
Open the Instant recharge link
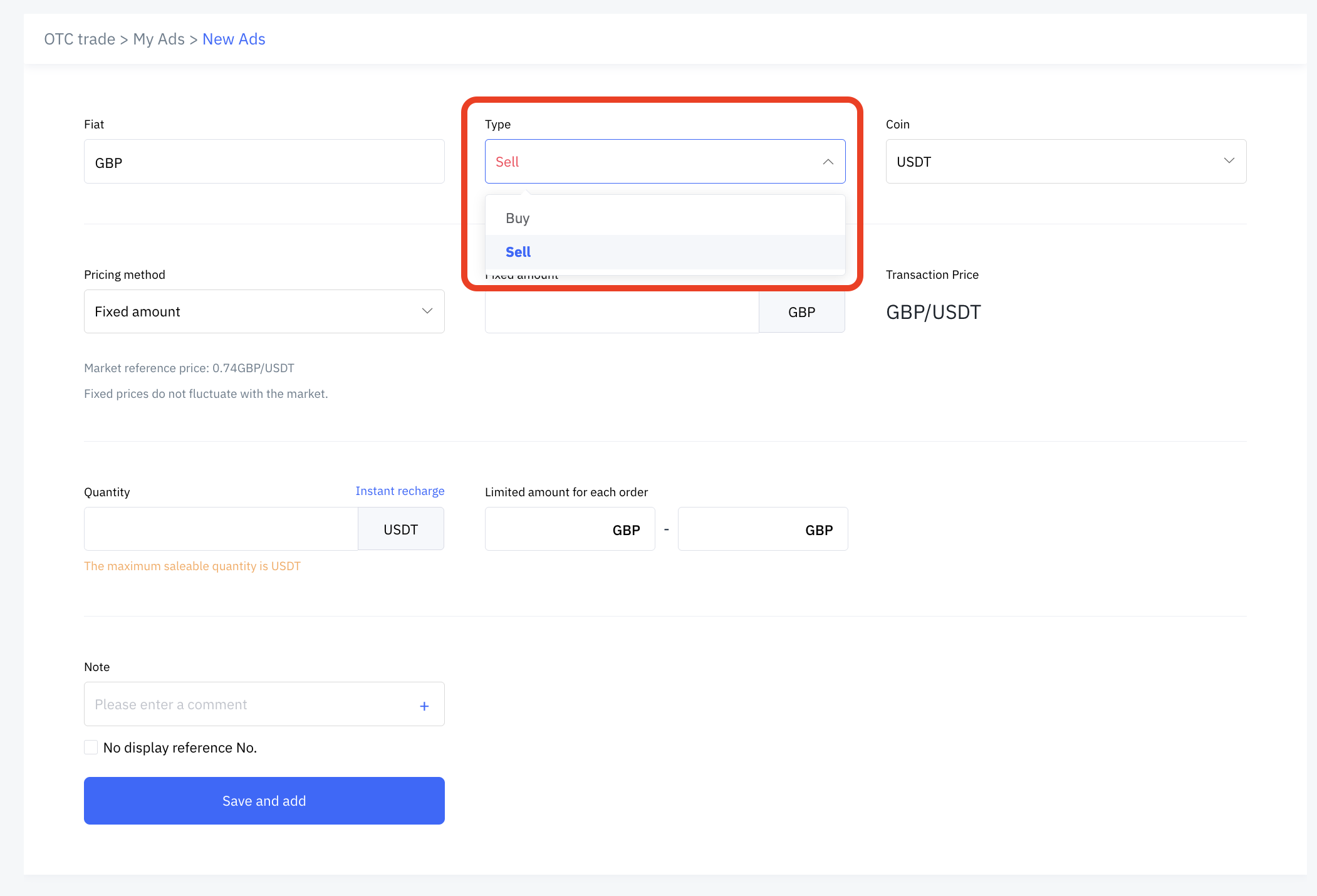point(400,491)
